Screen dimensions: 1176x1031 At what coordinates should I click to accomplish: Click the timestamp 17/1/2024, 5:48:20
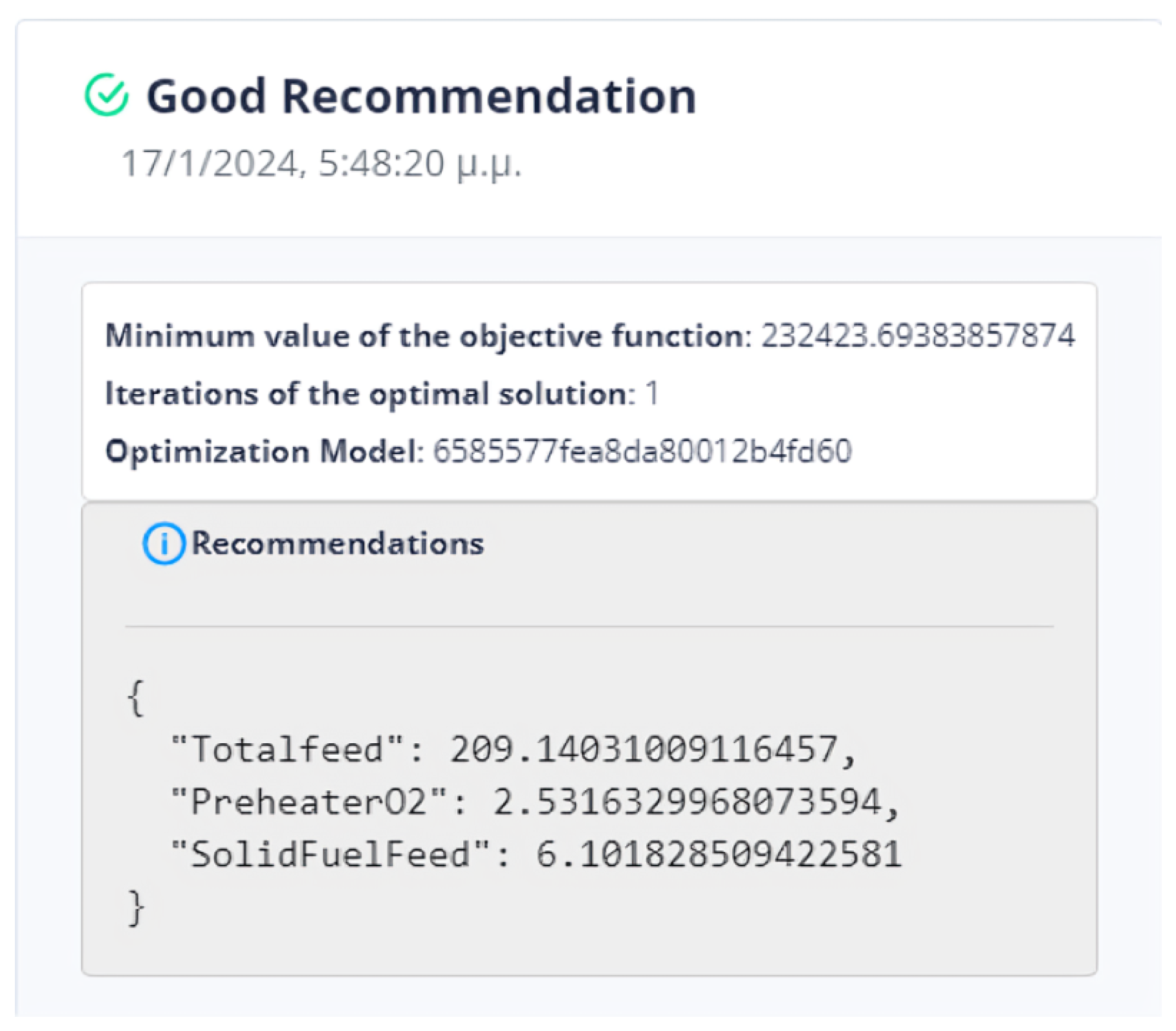click(321, 164)
